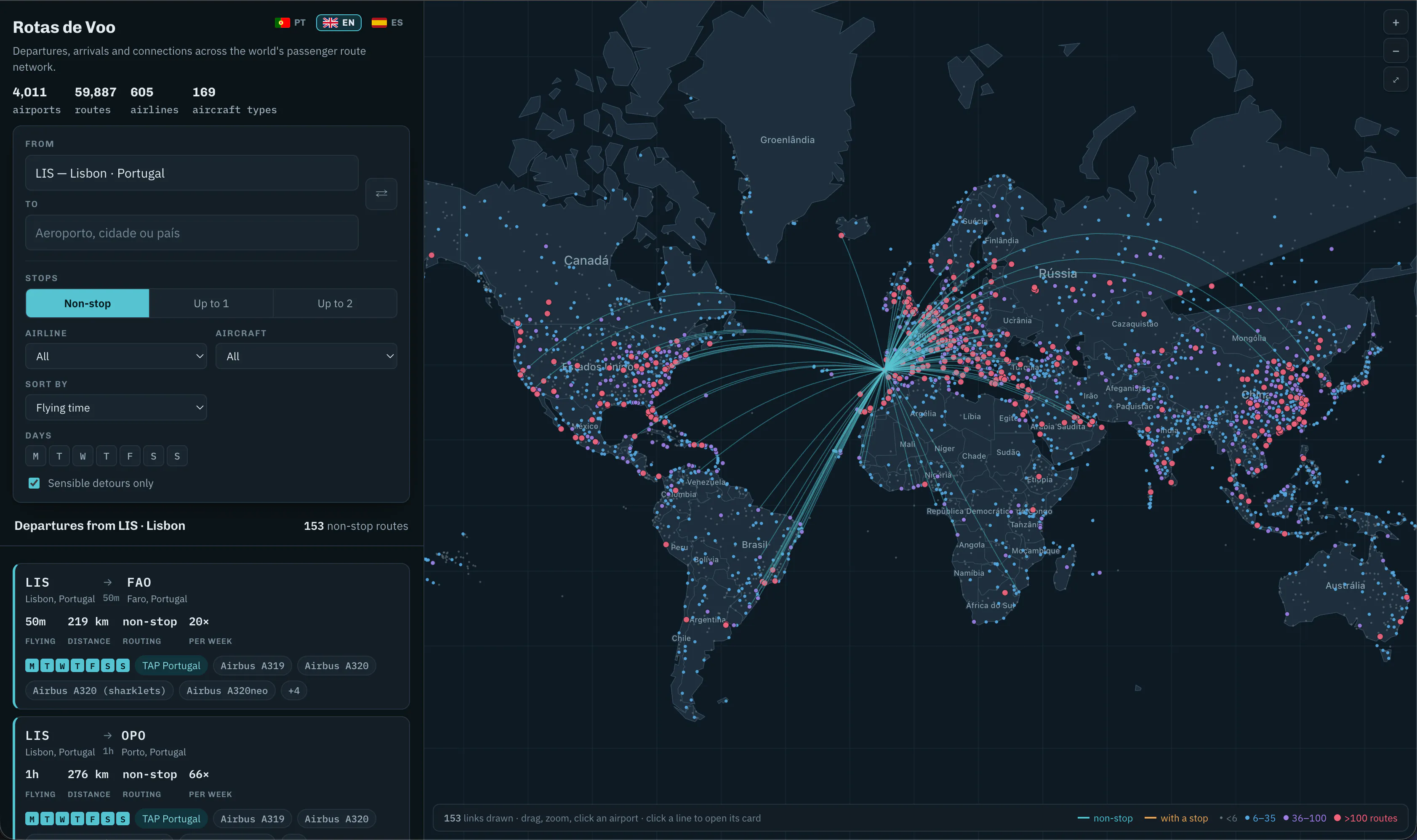Click the To airport search field
This screenshot has height=840, width=1417.
(192, 233)
